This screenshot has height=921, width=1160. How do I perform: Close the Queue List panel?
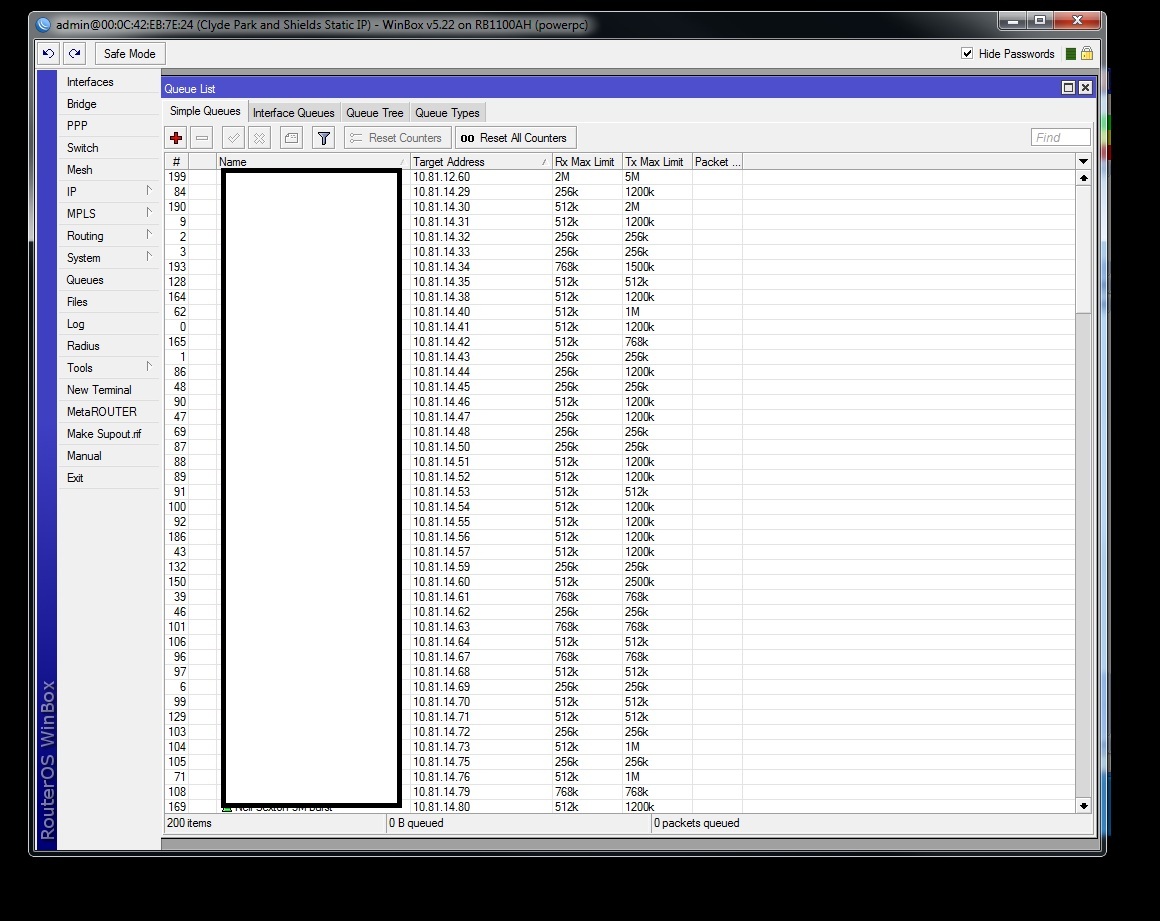(1085, 87)
